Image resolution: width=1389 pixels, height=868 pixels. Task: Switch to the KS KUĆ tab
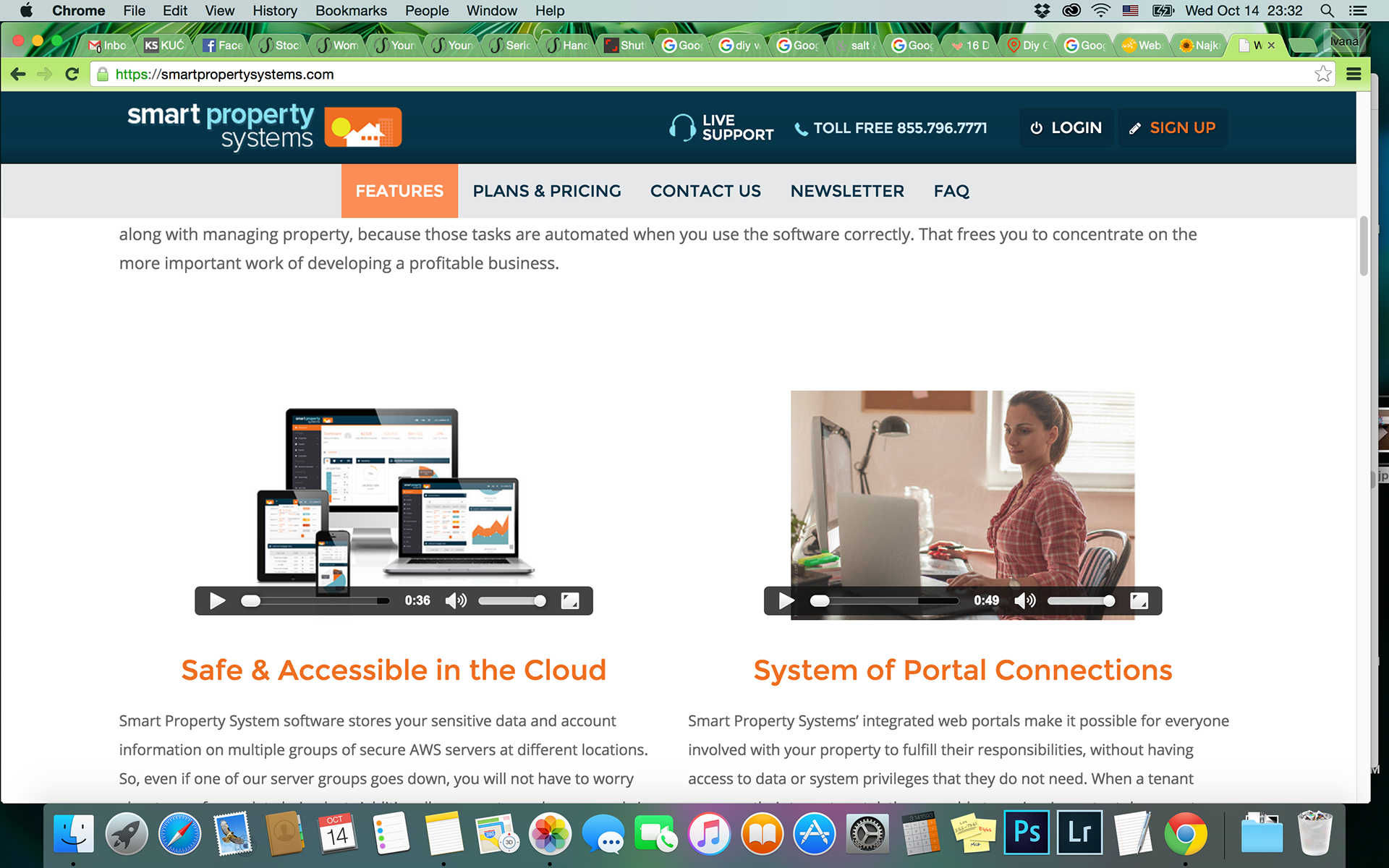pyautogui.click(x=165, y=45)
